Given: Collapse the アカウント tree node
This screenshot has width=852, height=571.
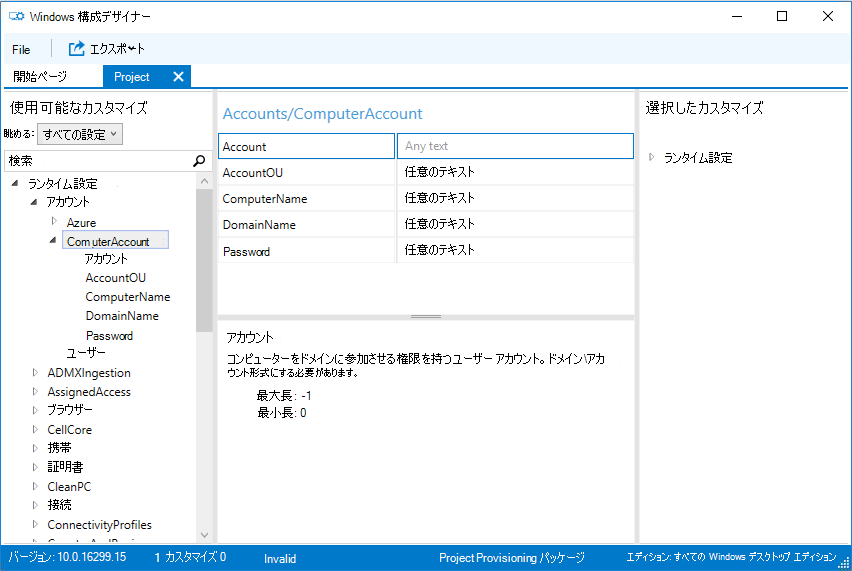Looking at the screenshot, I should click(34, 202).
